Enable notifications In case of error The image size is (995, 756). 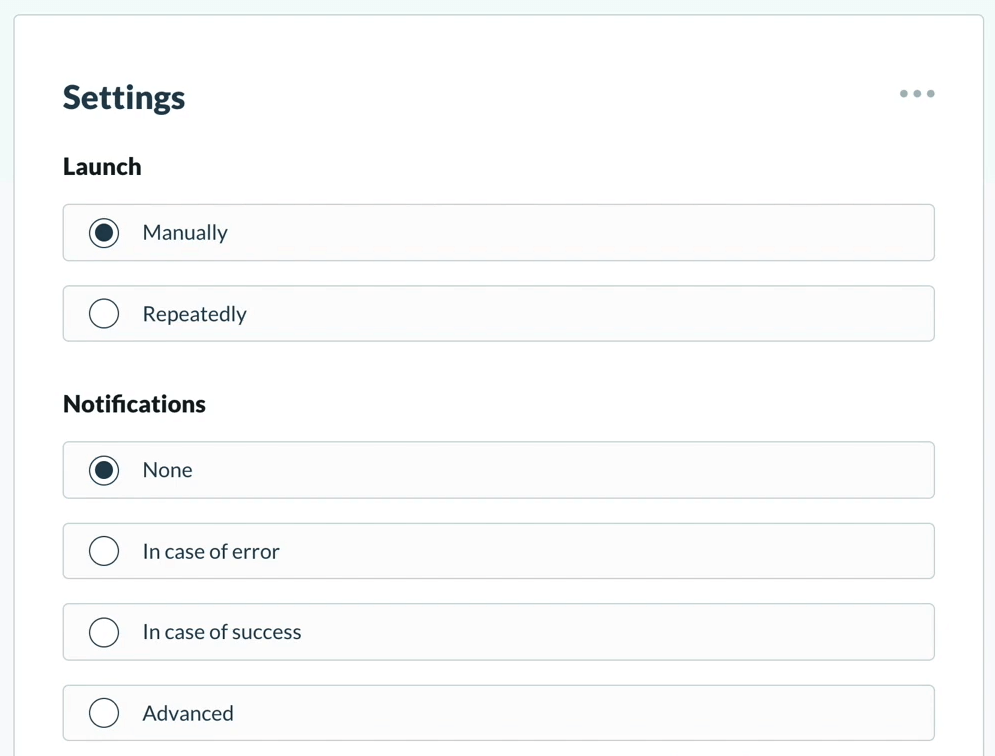point(498,551)
